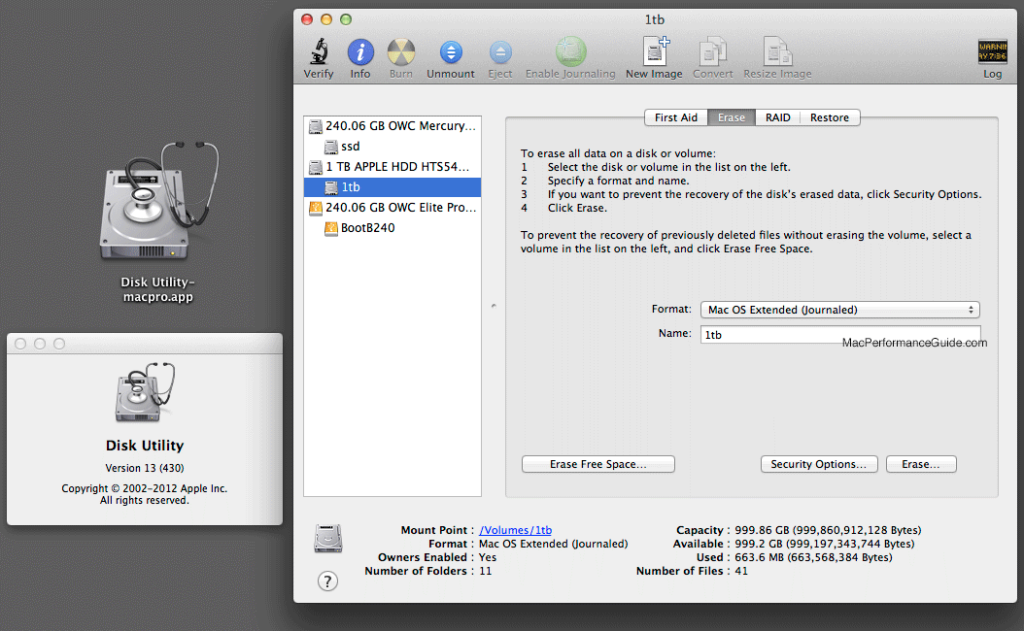Viewport: 1024px width, 631px height.
Task: Click the New Image toolbar icon
Action: pyautogui.click(x=654, y=53)
